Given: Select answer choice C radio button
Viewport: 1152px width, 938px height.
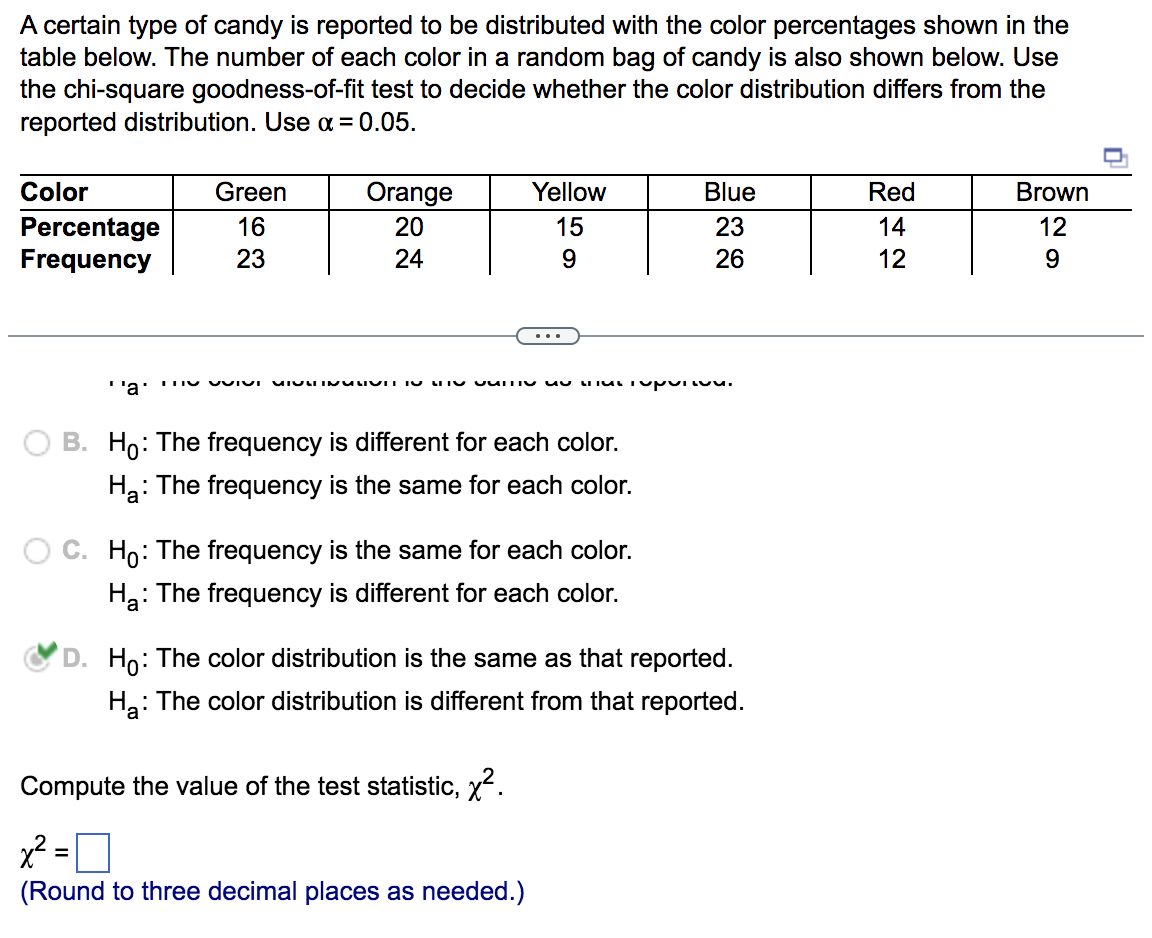Looking at the screenshot, I should point(38,550).
